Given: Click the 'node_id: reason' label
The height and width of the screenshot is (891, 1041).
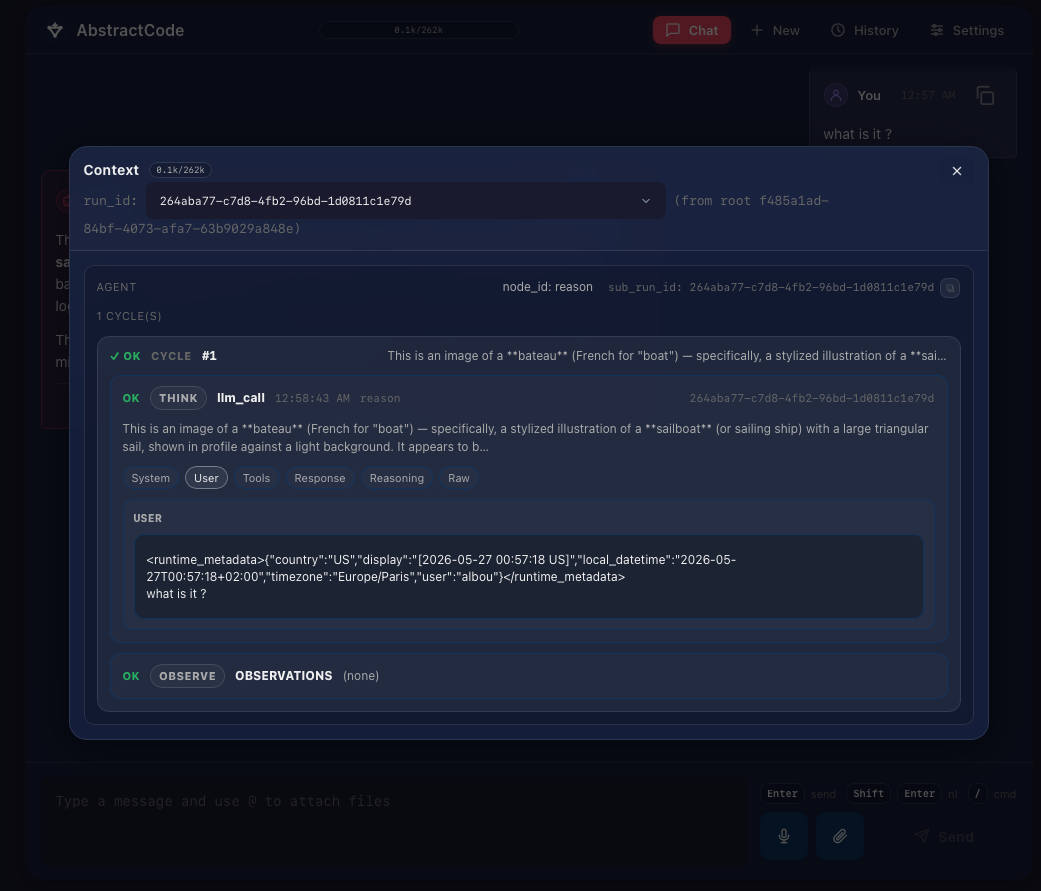Looking at the screenshot, I should coord(548,287).
